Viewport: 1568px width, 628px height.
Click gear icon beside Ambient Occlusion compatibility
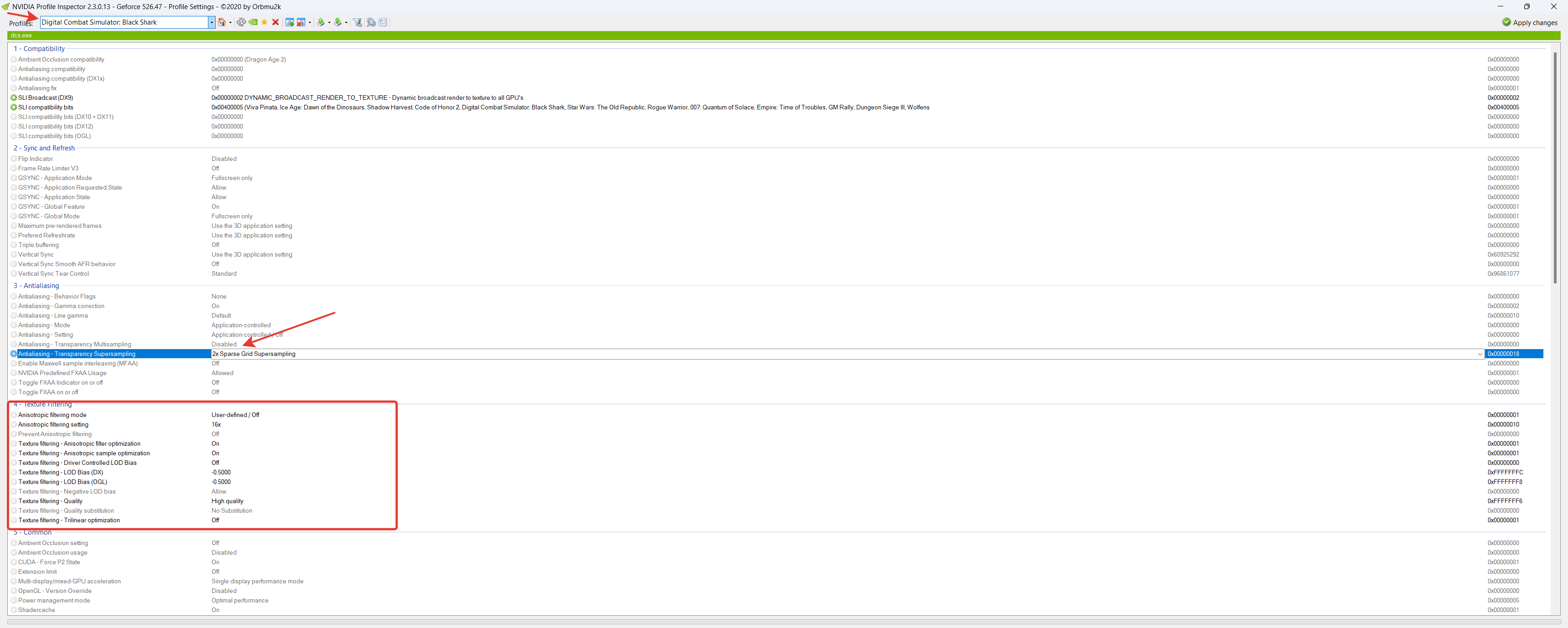coord(13,60)
